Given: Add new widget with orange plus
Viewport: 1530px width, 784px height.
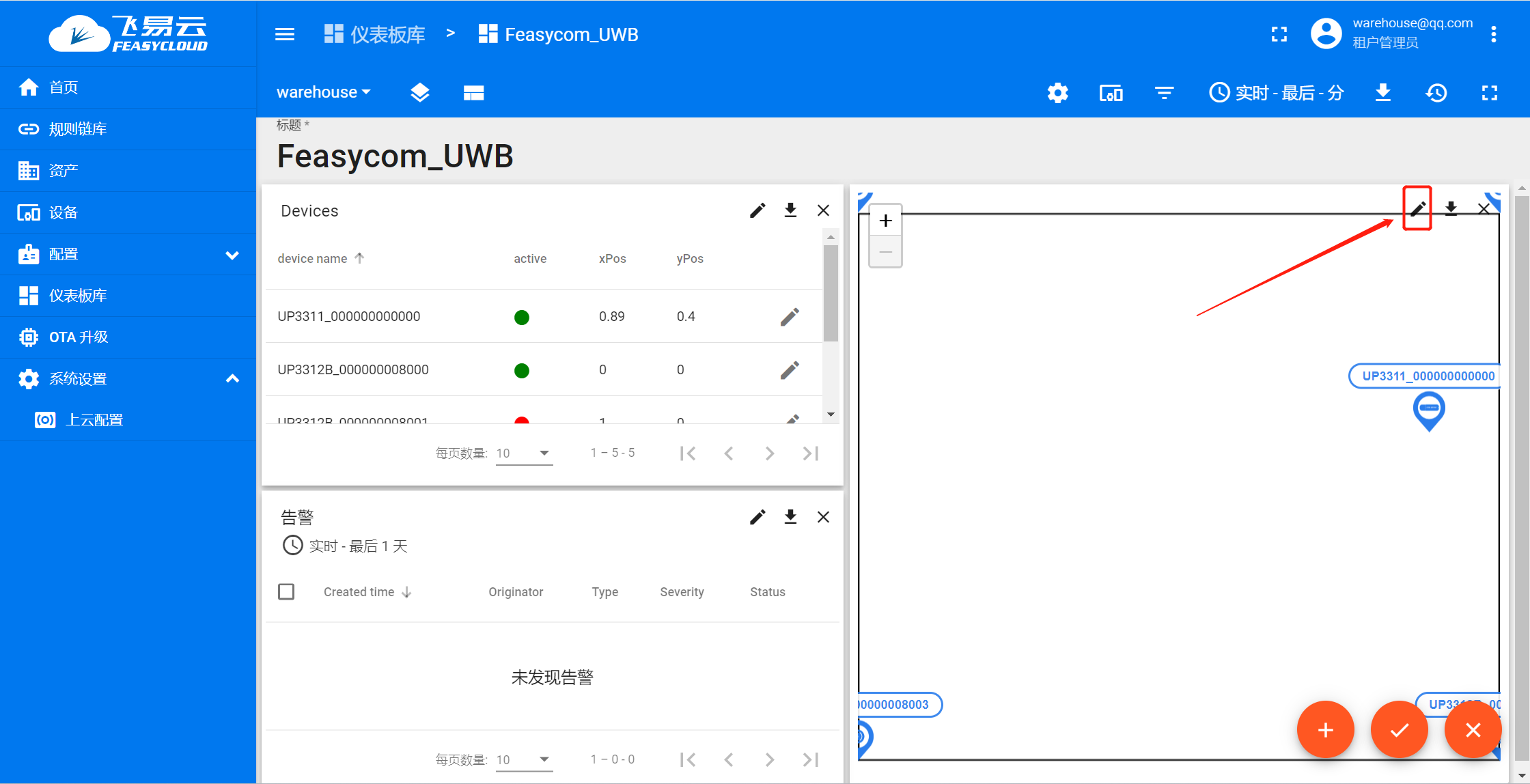Looking at the screenshot, I should click(x=1325, y=729).
